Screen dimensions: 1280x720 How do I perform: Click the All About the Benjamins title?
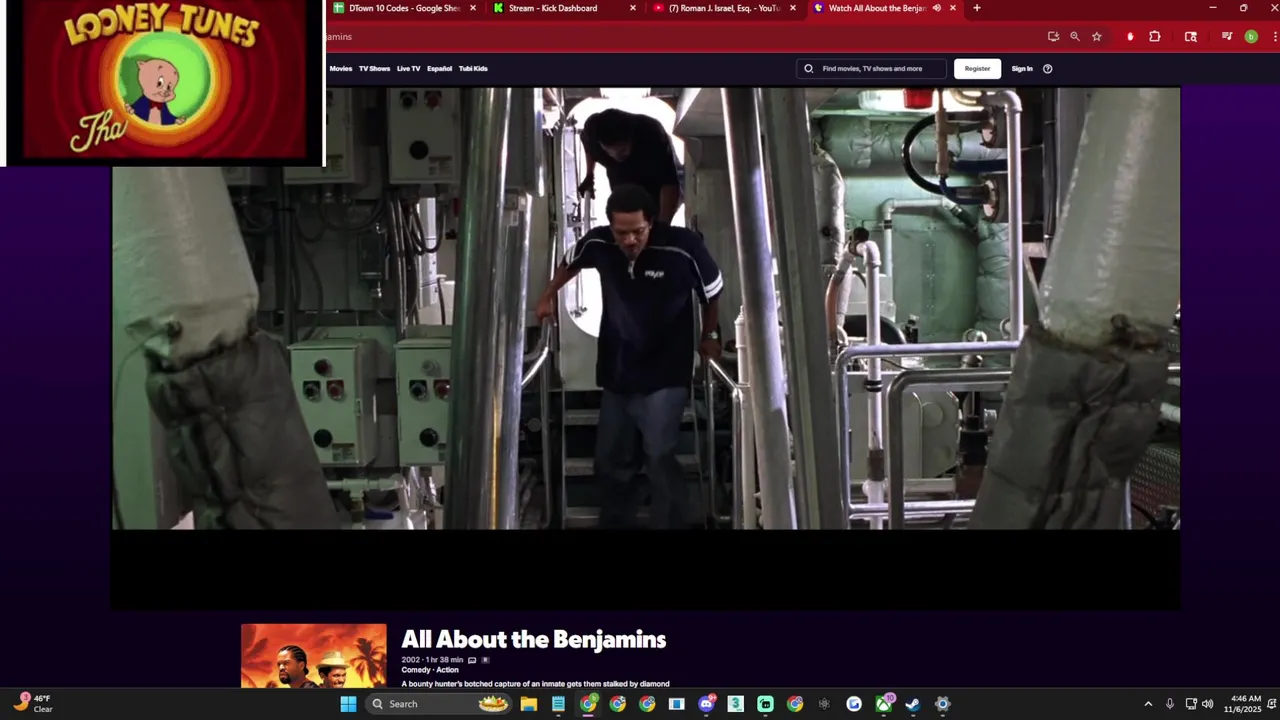tap(533, 639)
